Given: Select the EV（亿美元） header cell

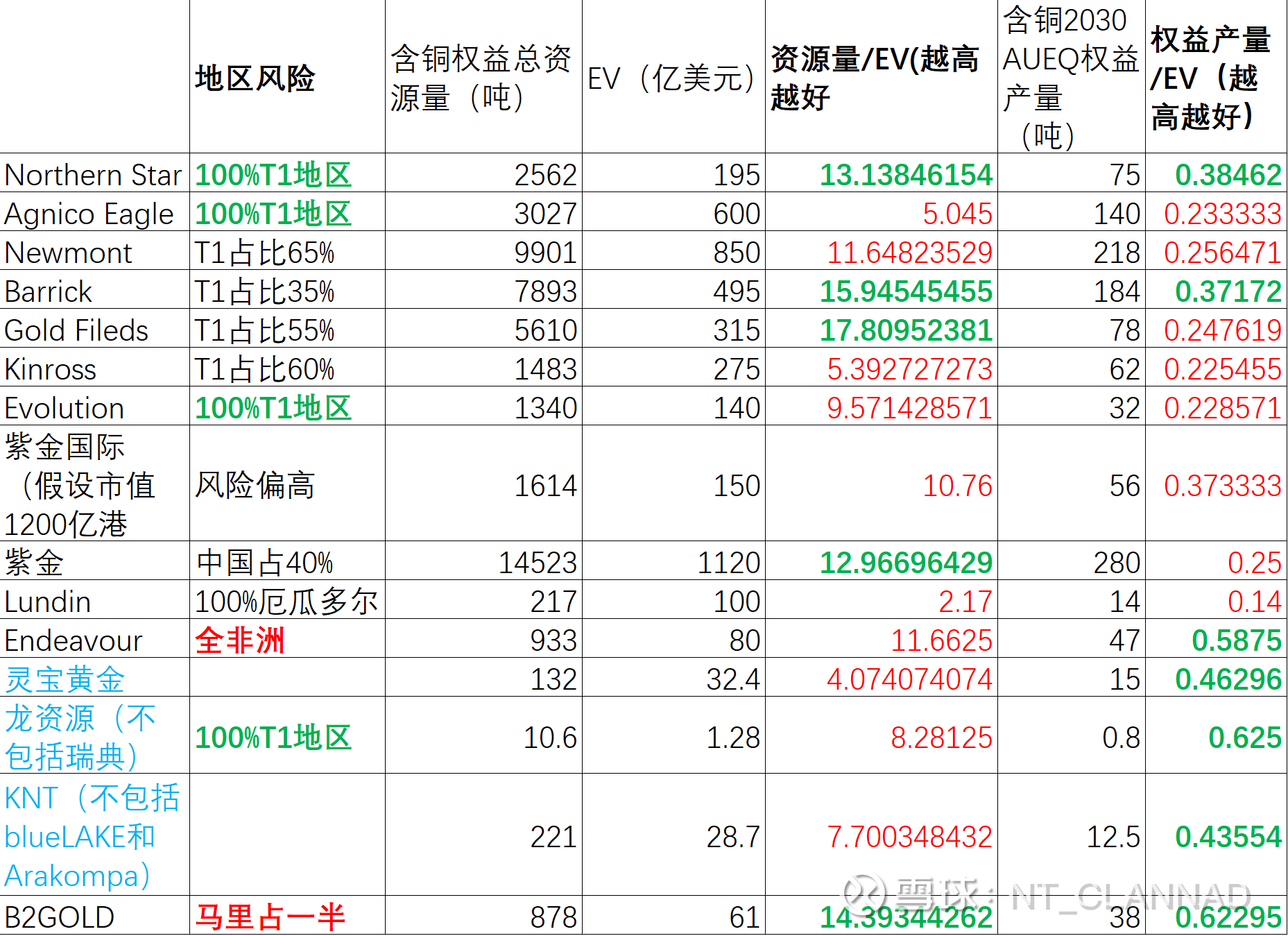Looking at the screenshot, I should tap(673, 76).
